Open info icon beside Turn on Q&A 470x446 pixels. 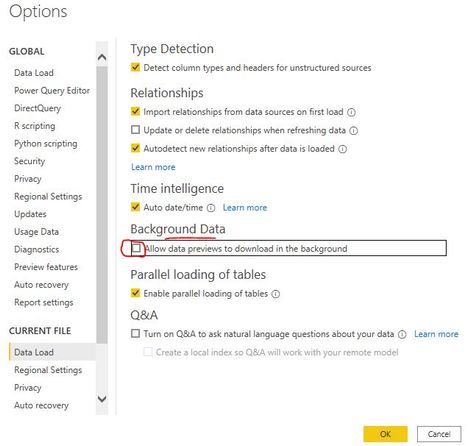coord(402,334)
